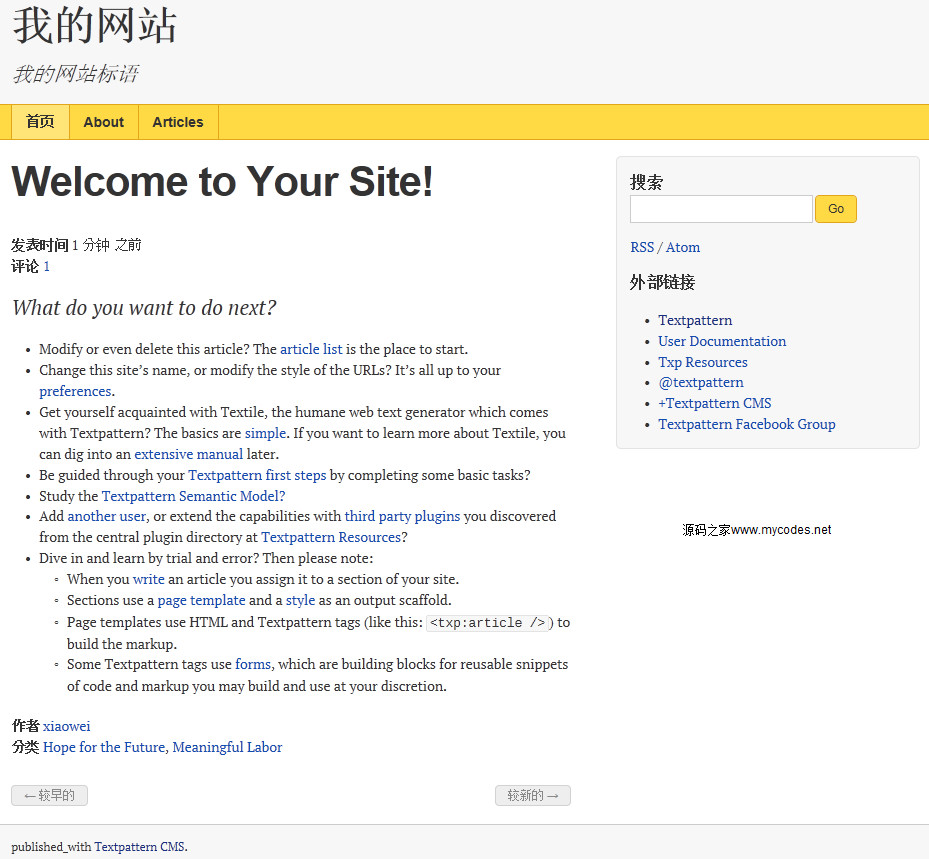Open the Atom feed link
This screenshot has width=929, height=859.
[x=683, y=247]
